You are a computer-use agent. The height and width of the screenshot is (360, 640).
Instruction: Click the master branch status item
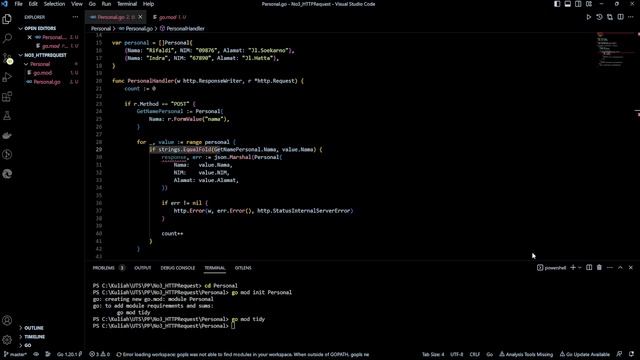15,354
